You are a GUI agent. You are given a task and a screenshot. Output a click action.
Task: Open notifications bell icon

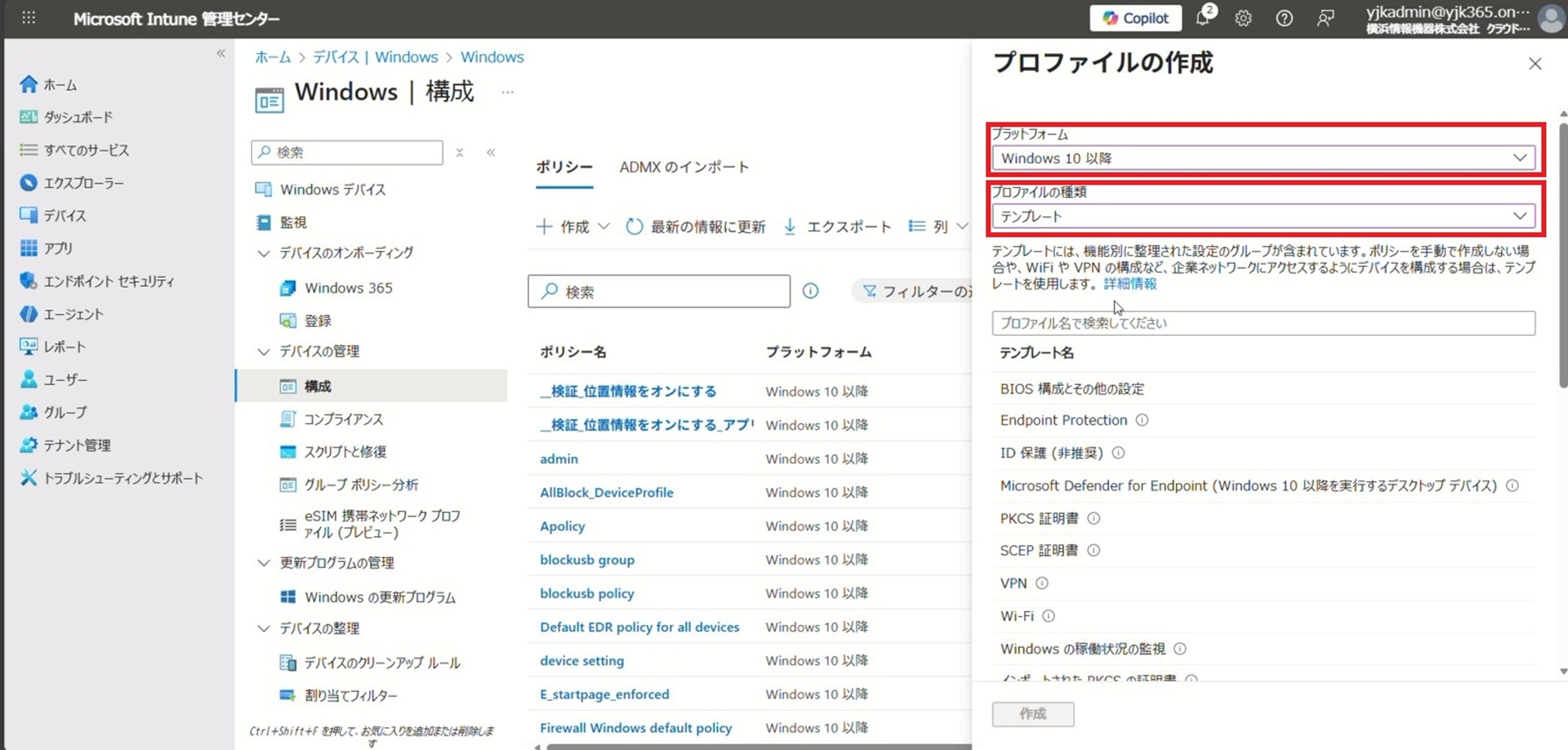pyautogui.click(x=1203, y=18)
